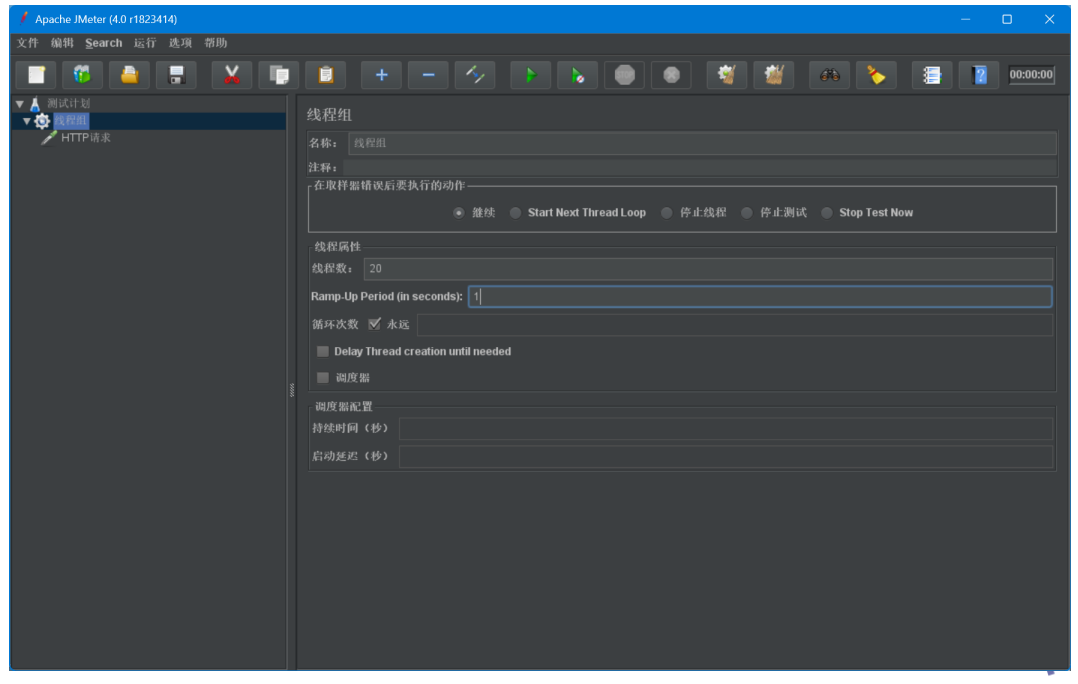Click the New test plan icon

tap(36, 75)
